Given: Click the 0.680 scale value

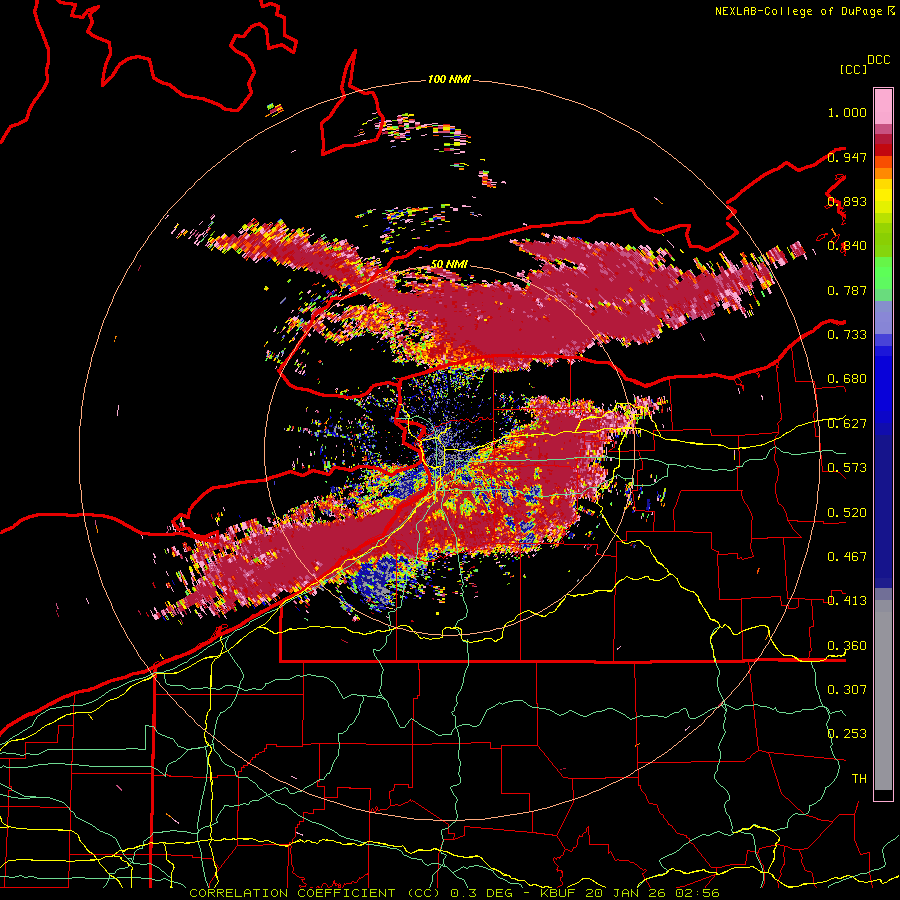Looking at the screenshot, I should click(x=847, y=379).
